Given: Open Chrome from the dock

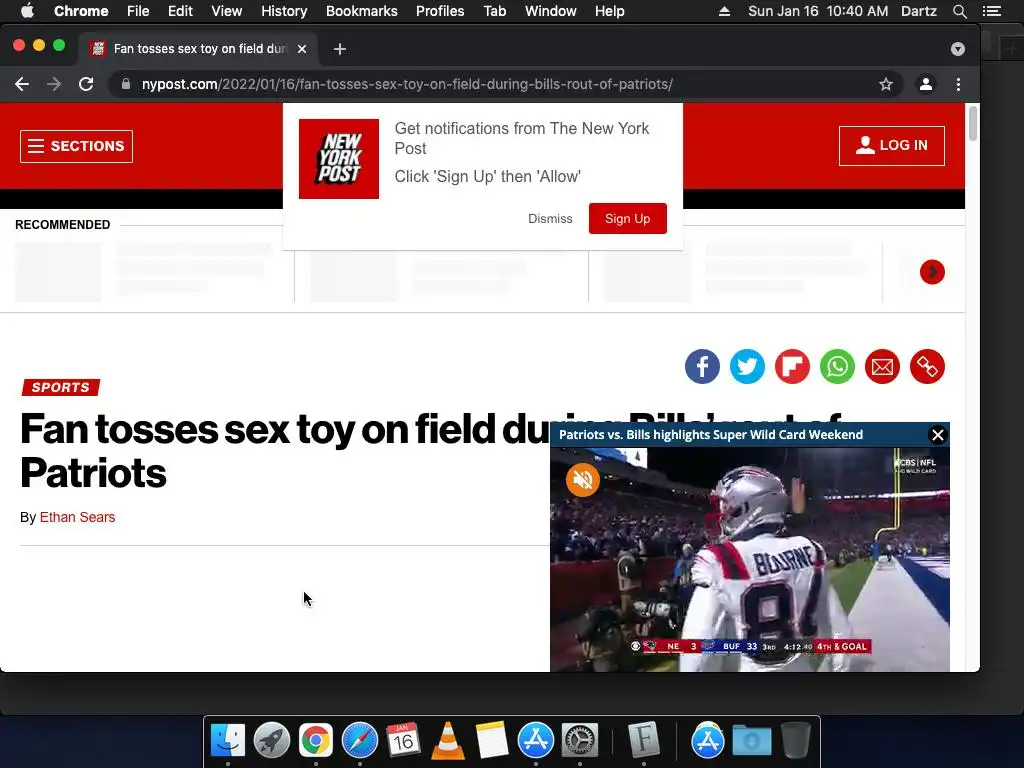Looking at the screenshot, I should pyautogui.click(x=315, y=741).
